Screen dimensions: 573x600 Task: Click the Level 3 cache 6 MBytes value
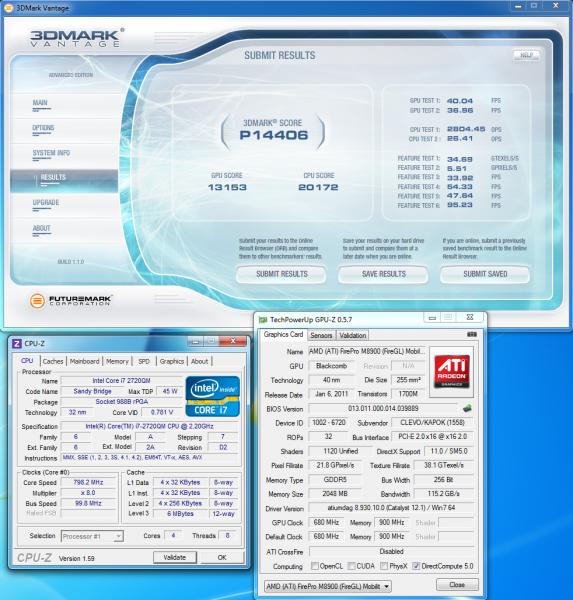[180, 514]
